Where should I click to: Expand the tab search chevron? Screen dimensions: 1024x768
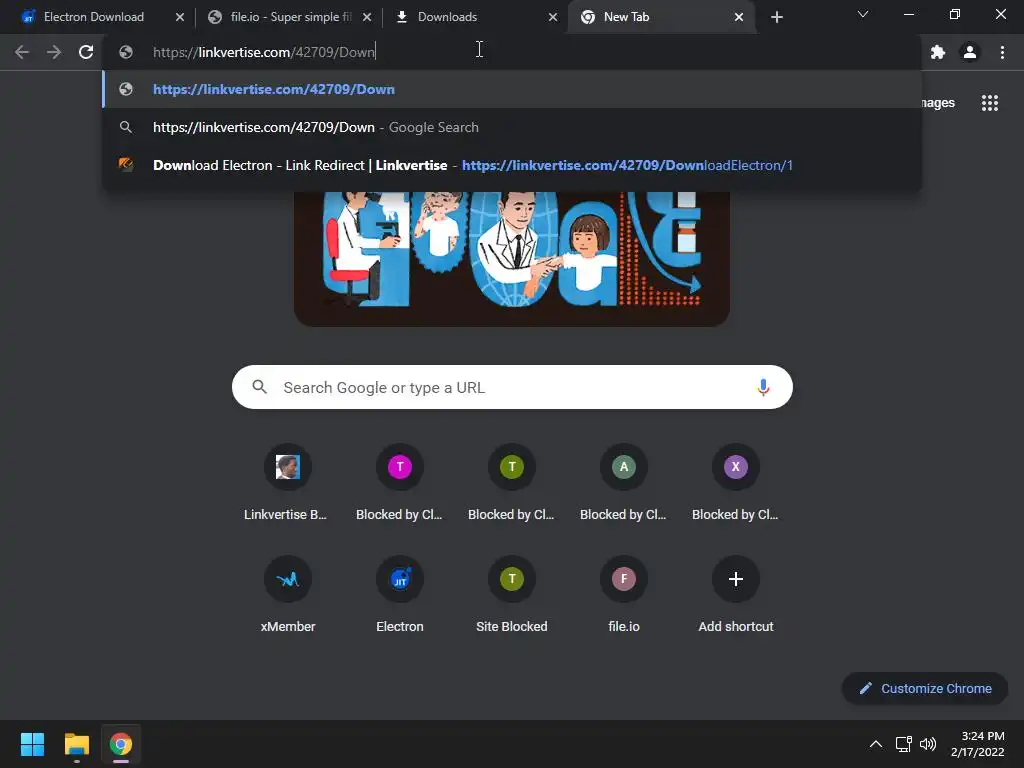(x=863, y=14)
